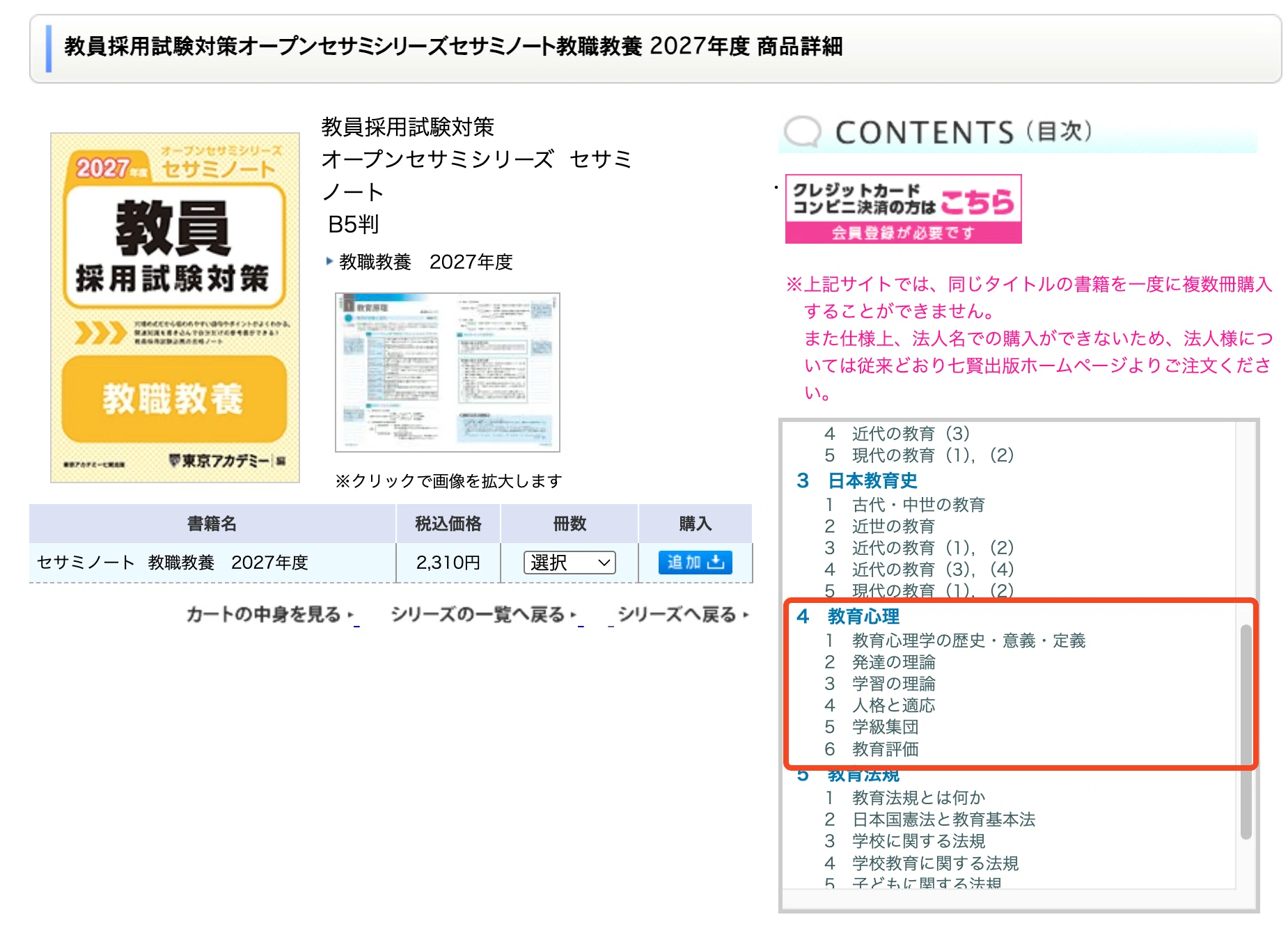Screen dimensions: 1288x926
Task: Click the 書籍名 column header
Action: point(212,524)
